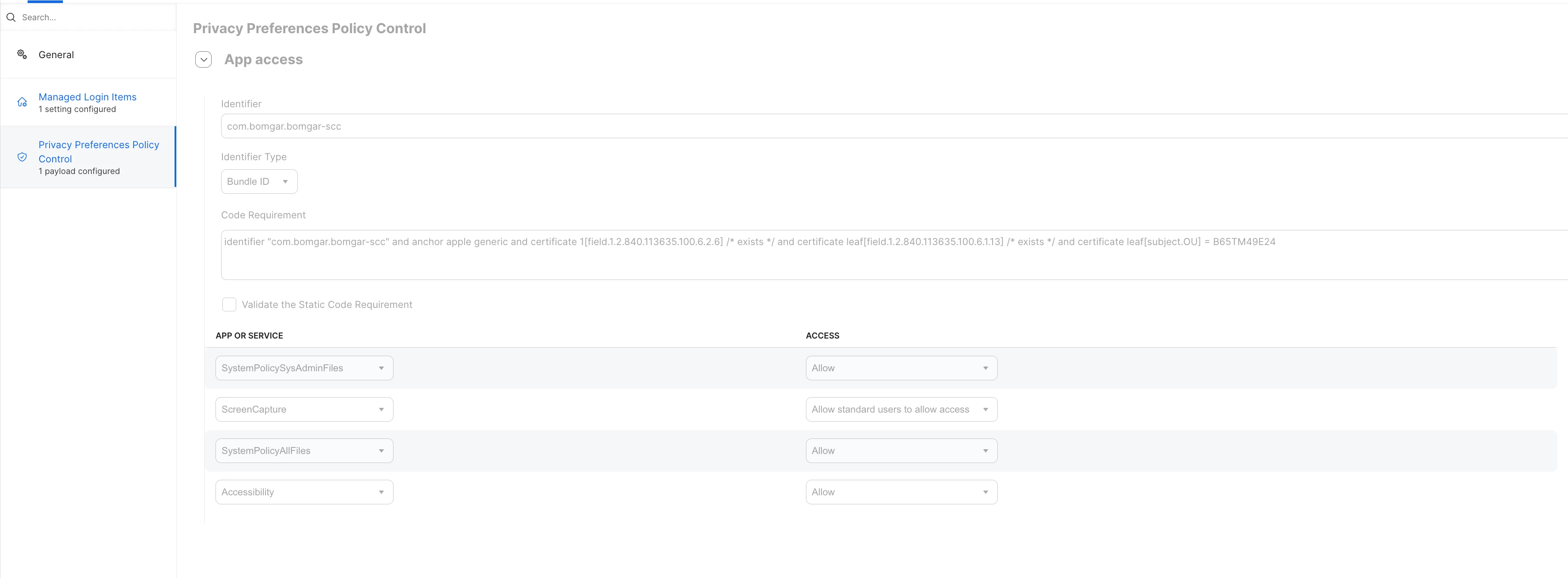Toggle Validate the Static Code Requirement checkbox
The image size is (1568, 578).
(x=229, y=304)
